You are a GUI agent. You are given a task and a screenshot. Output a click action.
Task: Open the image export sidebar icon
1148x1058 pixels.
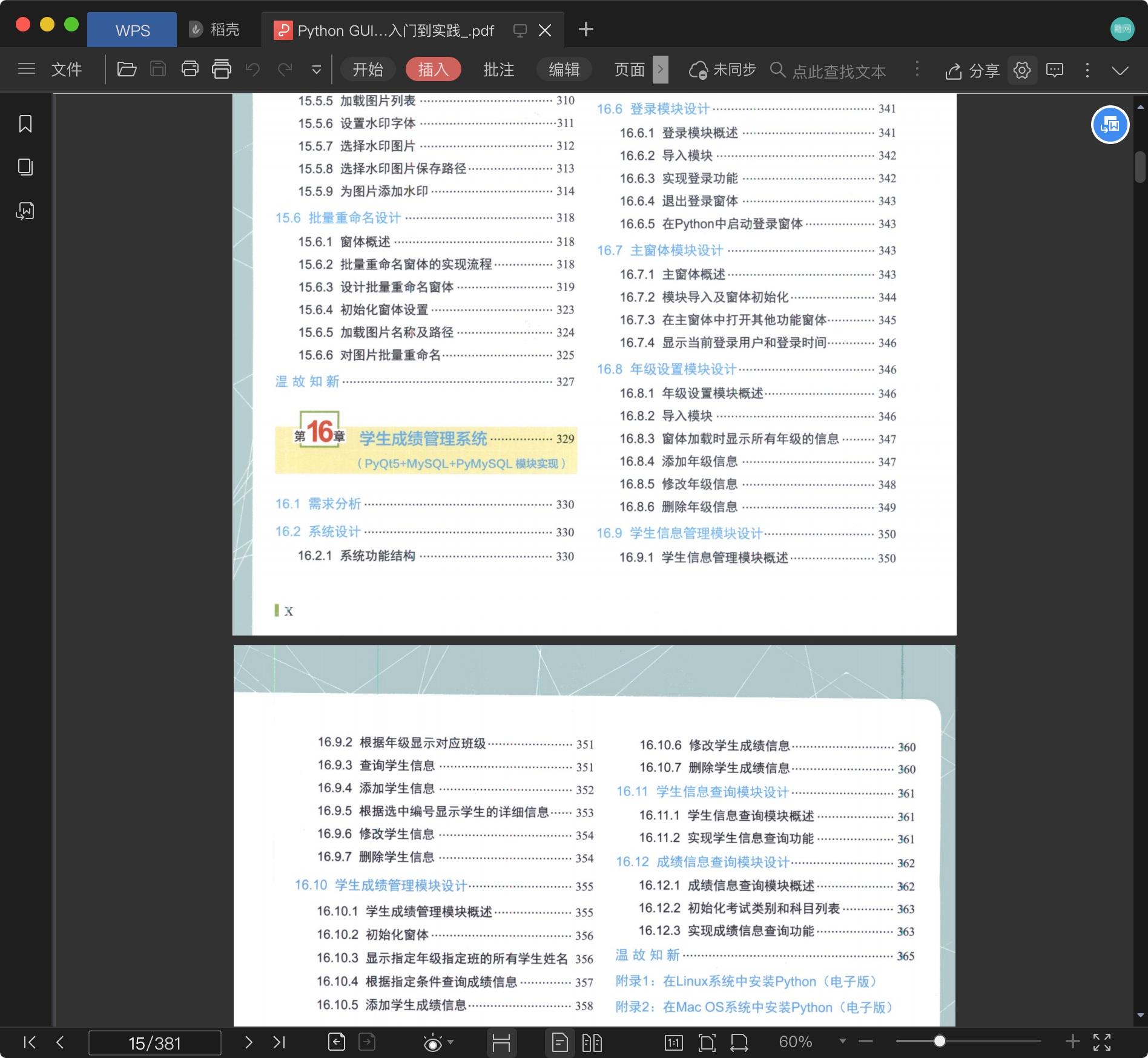tap(25, 211)
